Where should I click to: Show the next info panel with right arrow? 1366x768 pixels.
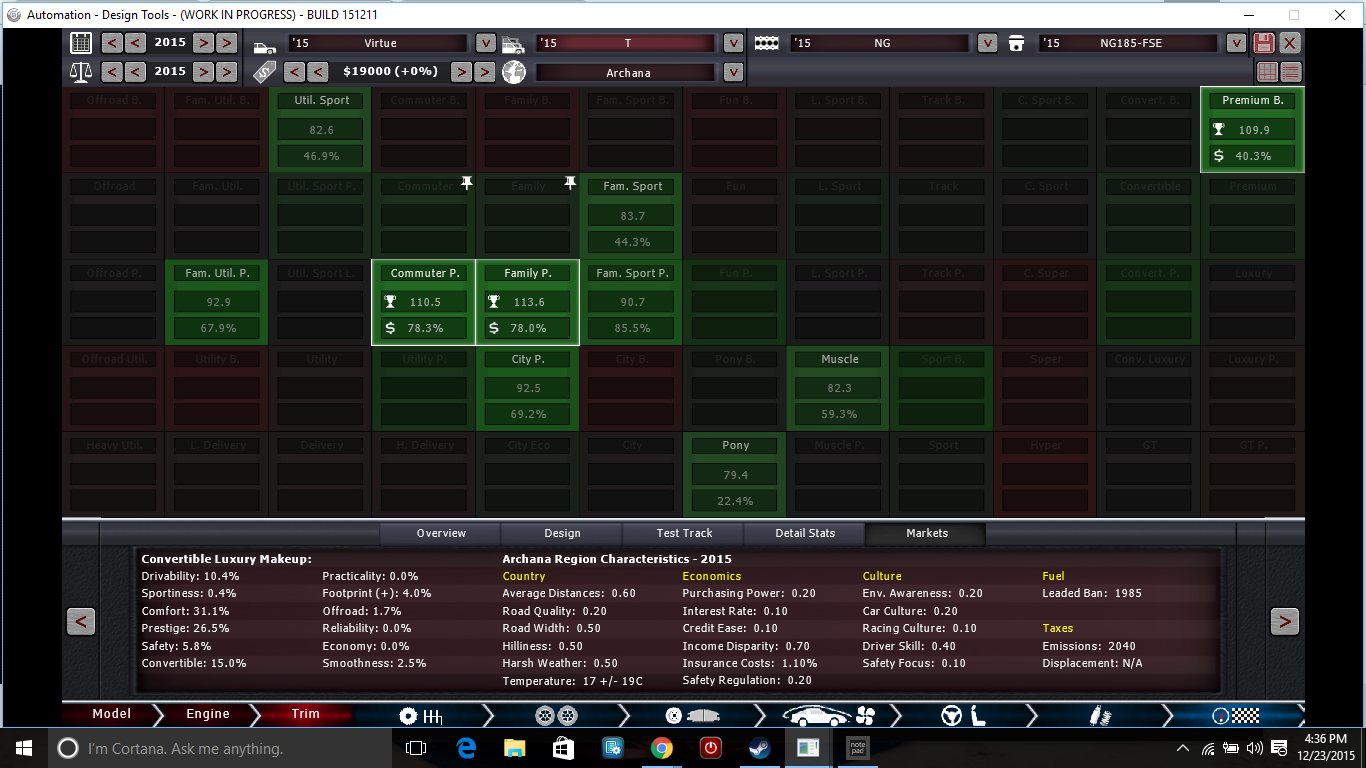(1285, 621)
